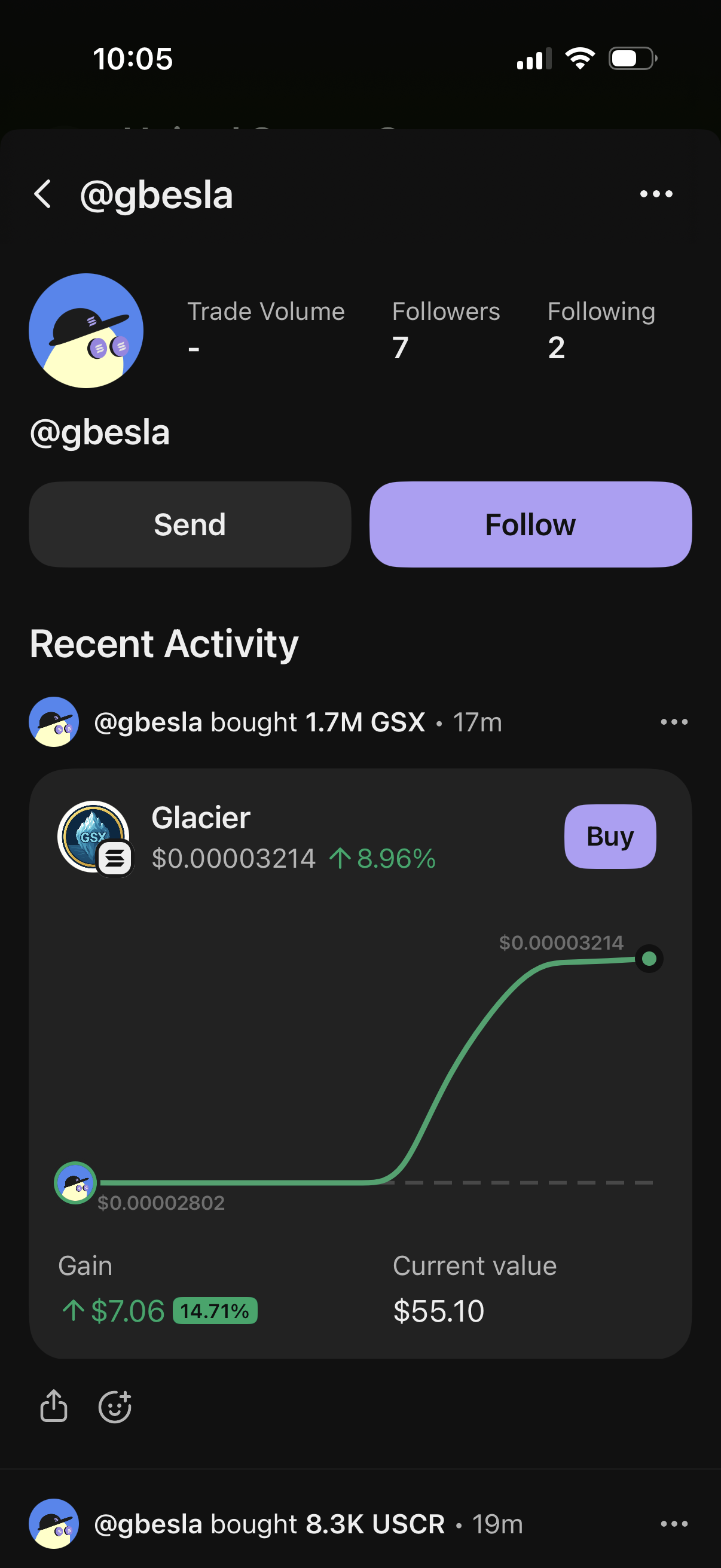Open the Followers count list
Viewport: 721px width, 1568px height.
point(445,331)
